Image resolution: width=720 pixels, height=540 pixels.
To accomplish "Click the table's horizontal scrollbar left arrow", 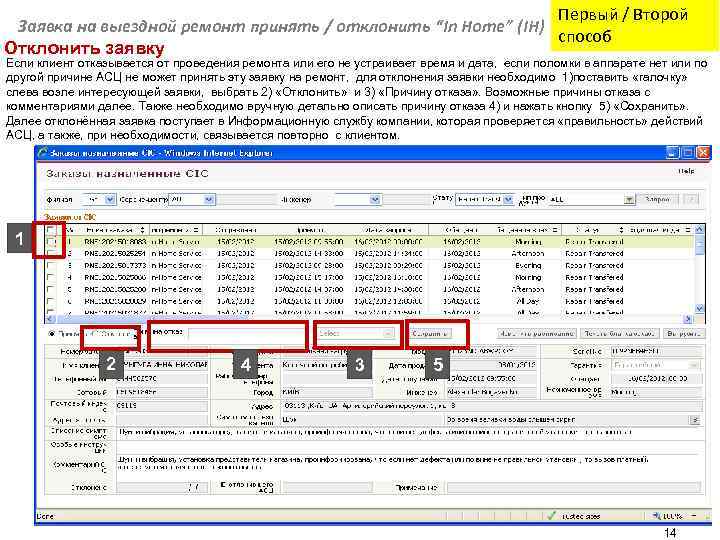I will (50, 319).
